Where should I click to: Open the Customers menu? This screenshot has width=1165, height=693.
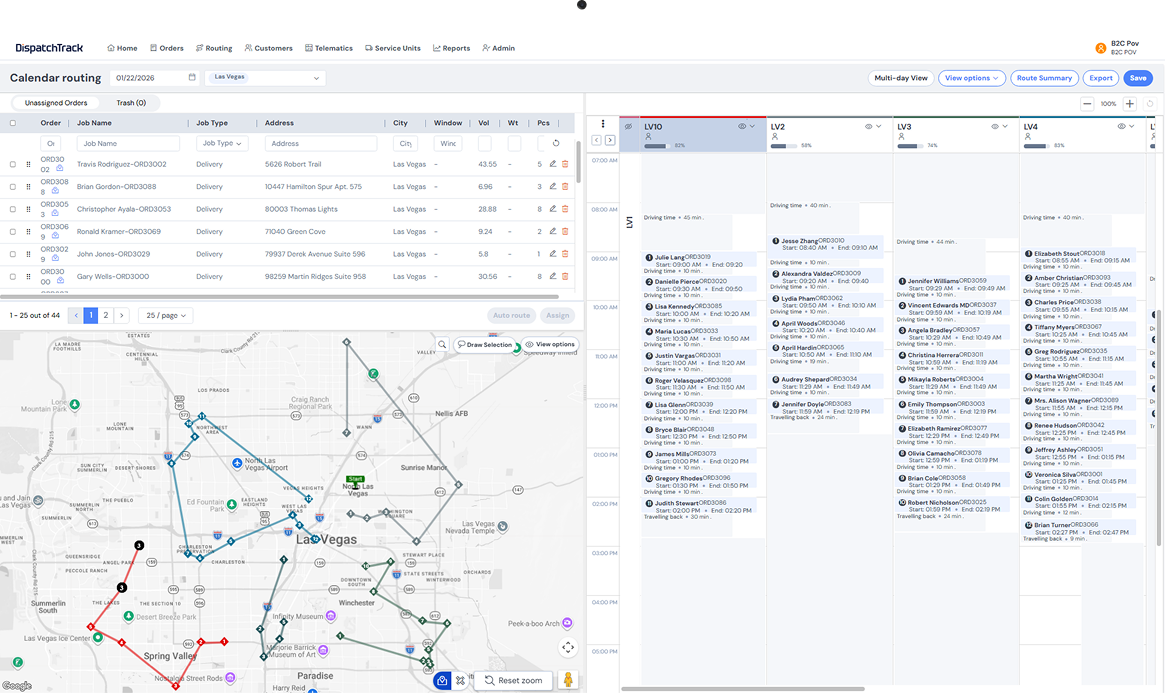point(268,48)
